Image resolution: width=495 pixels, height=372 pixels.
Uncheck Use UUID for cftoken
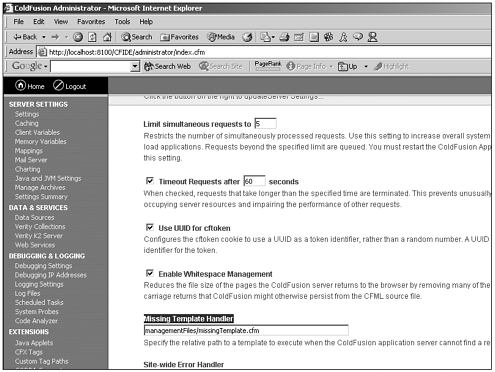tap(150, 227)
